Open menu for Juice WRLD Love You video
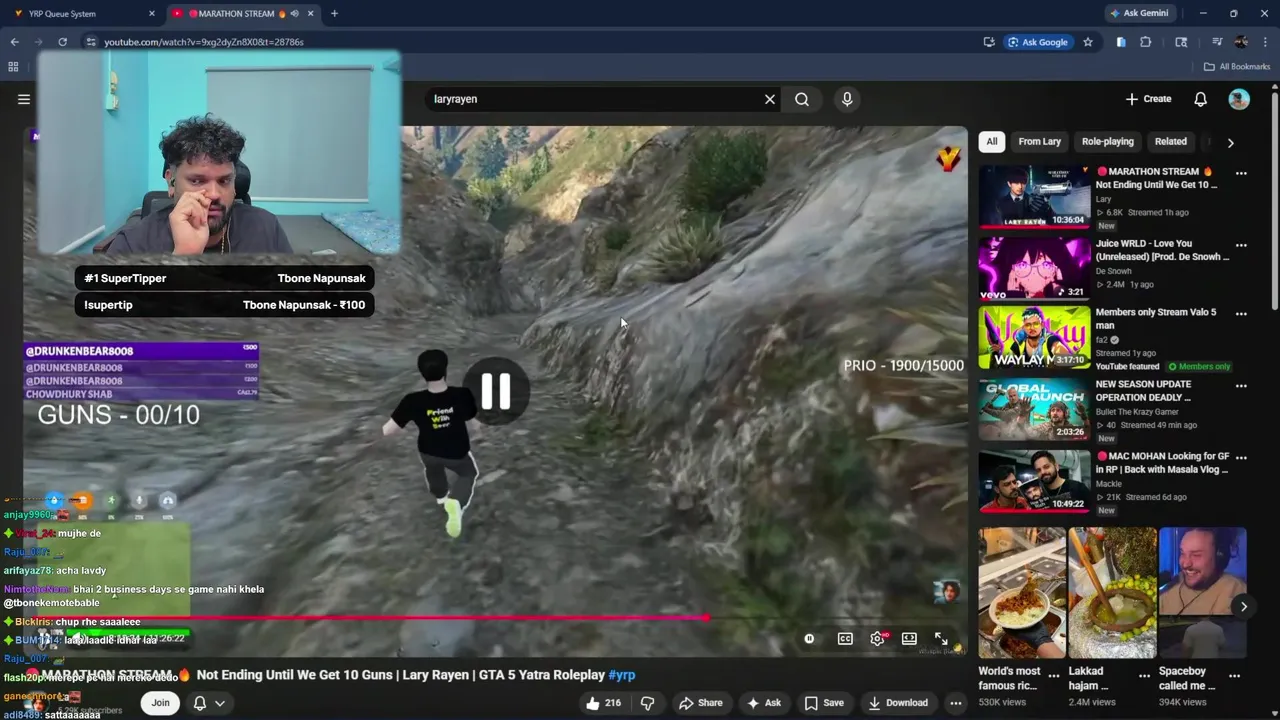This screenshot has height=720, width=1280. [1241, 245]
